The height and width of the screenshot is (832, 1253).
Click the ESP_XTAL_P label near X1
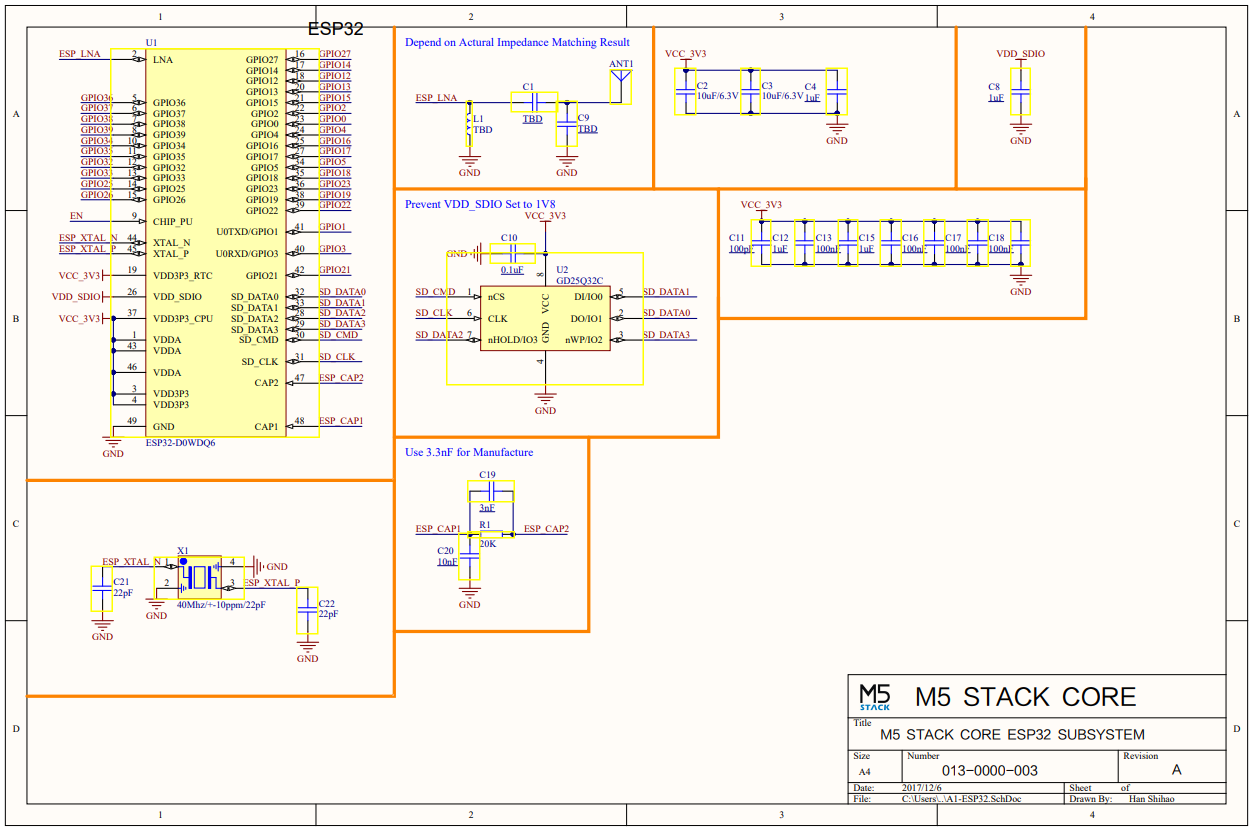272,583
